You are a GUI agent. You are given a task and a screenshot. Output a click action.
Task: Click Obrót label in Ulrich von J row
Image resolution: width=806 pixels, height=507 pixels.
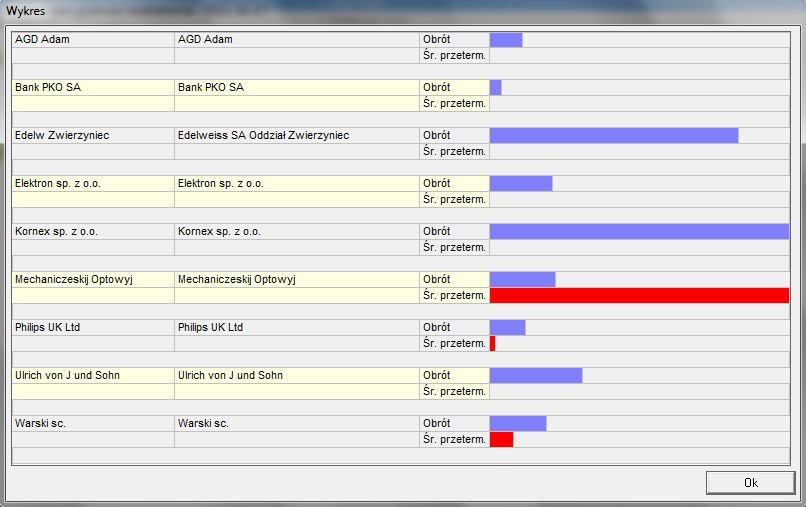pyautogui.click(x=436, y=375)
